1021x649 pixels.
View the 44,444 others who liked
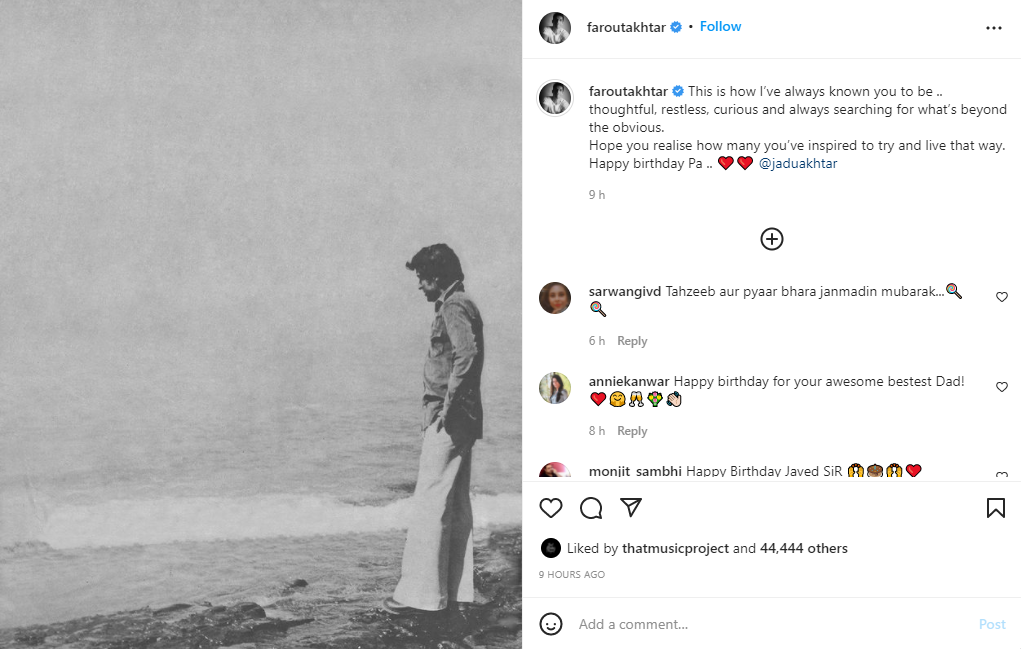point(803,548)
